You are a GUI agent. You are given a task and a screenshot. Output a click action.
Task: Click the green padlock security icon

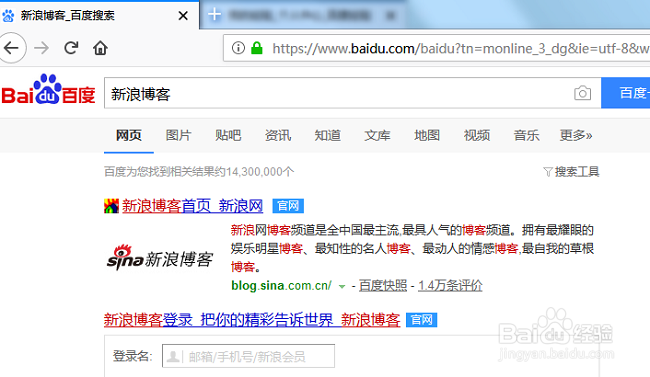pyautogui.click(x=257, y=48)
